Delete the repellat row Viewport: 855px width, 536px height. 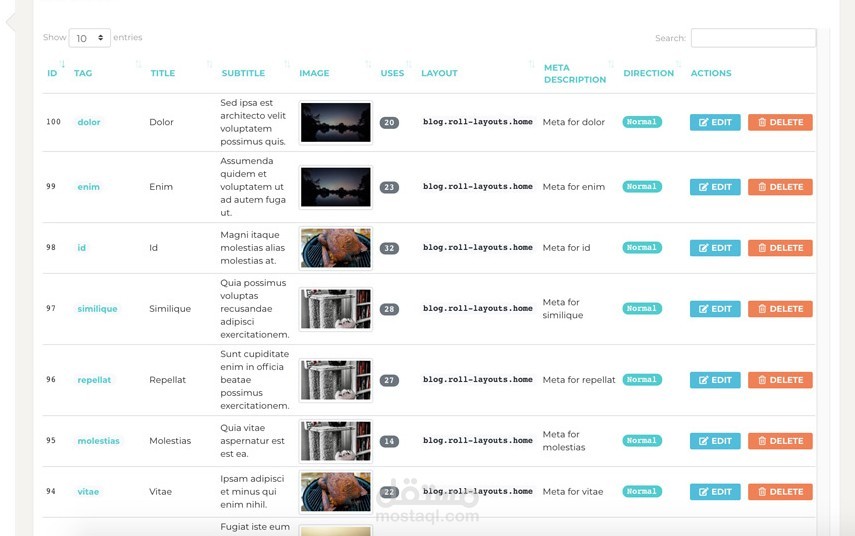point(780,380)
